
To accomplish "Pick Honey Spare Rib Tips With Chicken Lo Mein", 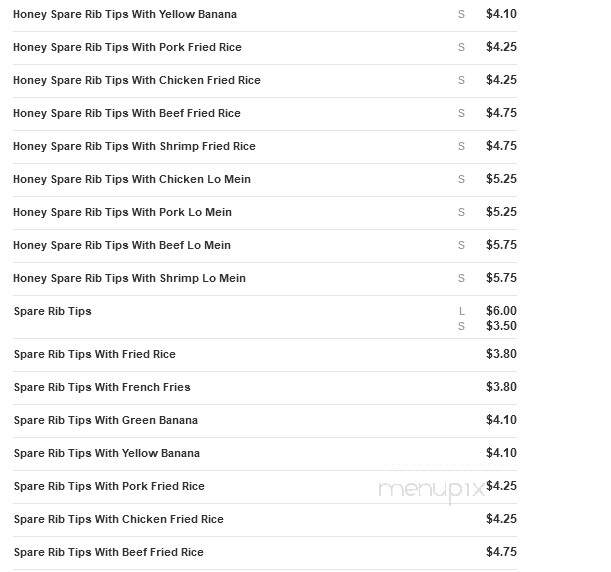I will pyautogui.click(x=132, y=179).
